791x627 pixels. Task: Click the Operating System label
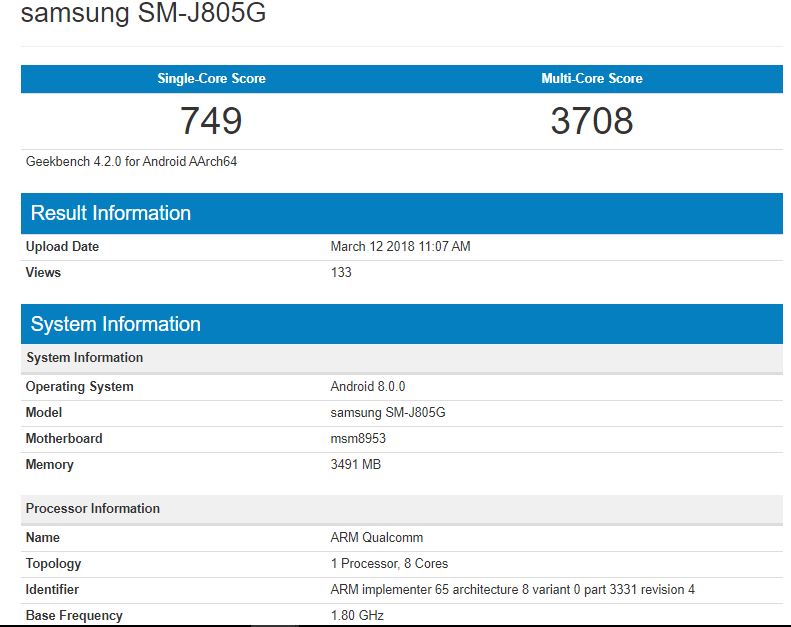pos(79,387)
